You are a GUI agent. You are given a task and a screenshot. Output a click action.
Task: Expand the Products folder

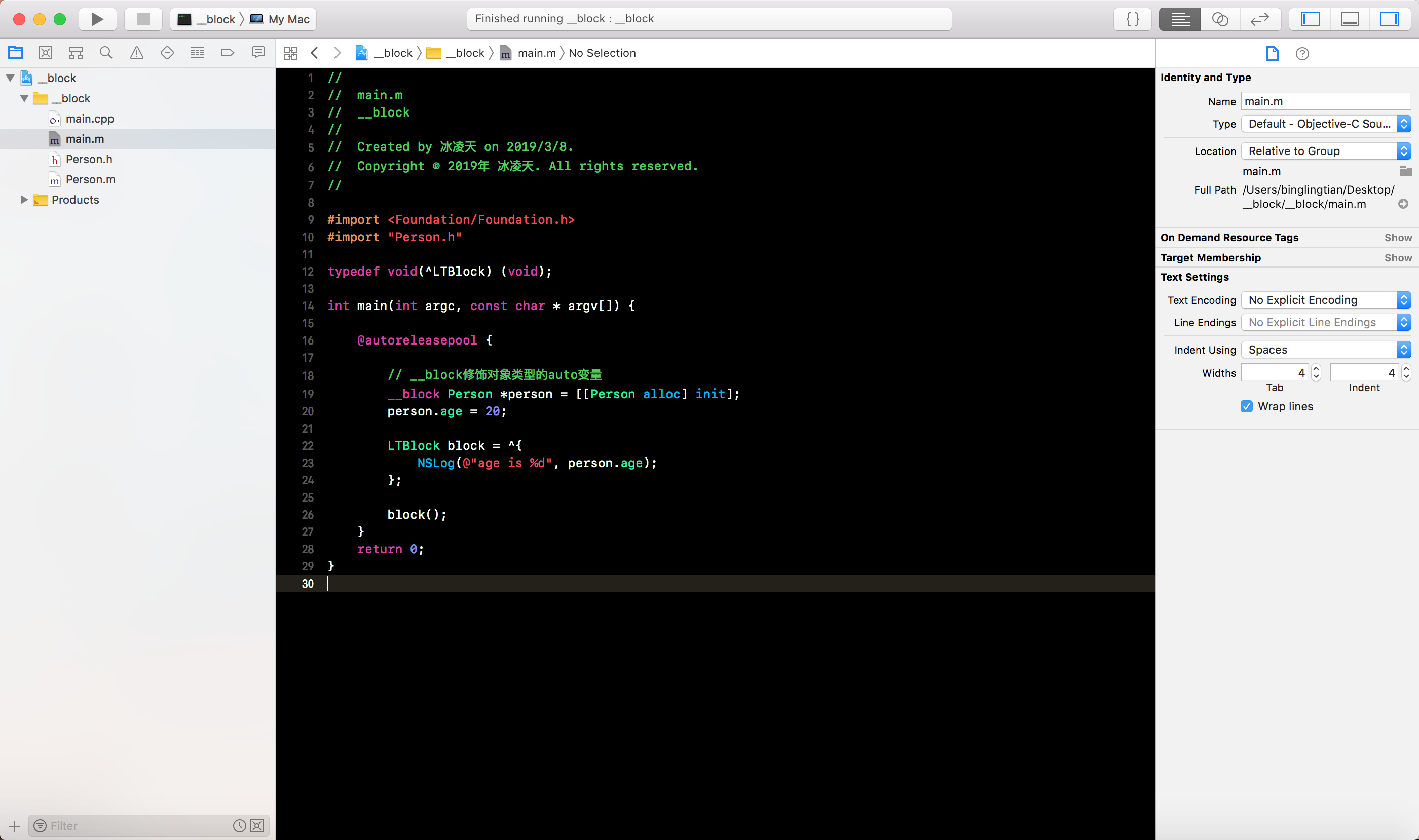pyautogui.click(x=24, y=200)
